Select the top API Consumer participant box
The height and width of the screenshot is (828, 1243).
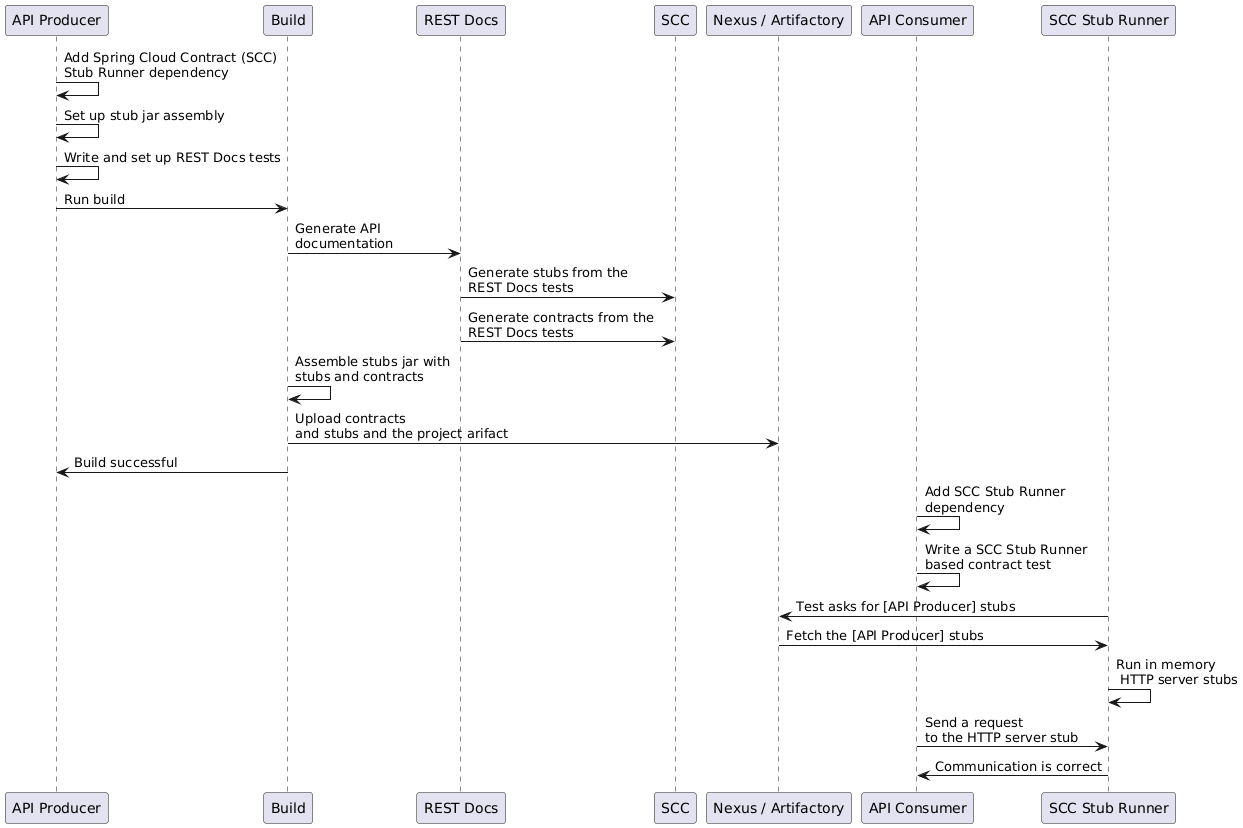pyautogui.click(x=917, y=20)
